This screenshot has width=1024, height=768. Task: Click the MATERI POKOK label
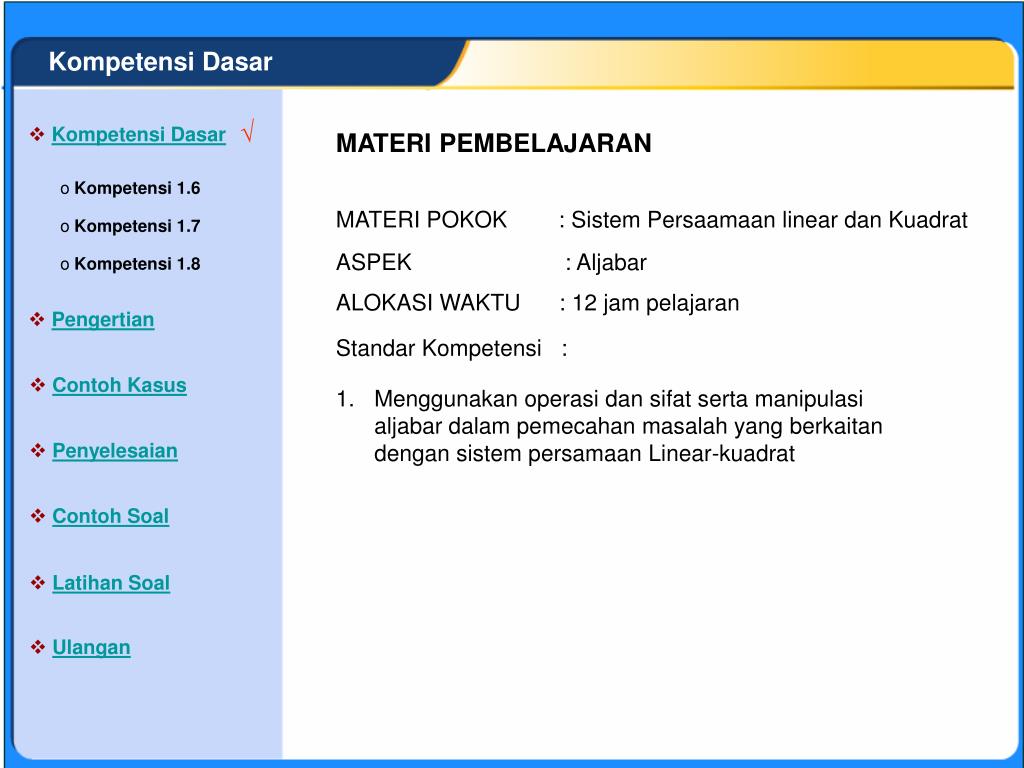pyautogui.click(x=421, y=219)
